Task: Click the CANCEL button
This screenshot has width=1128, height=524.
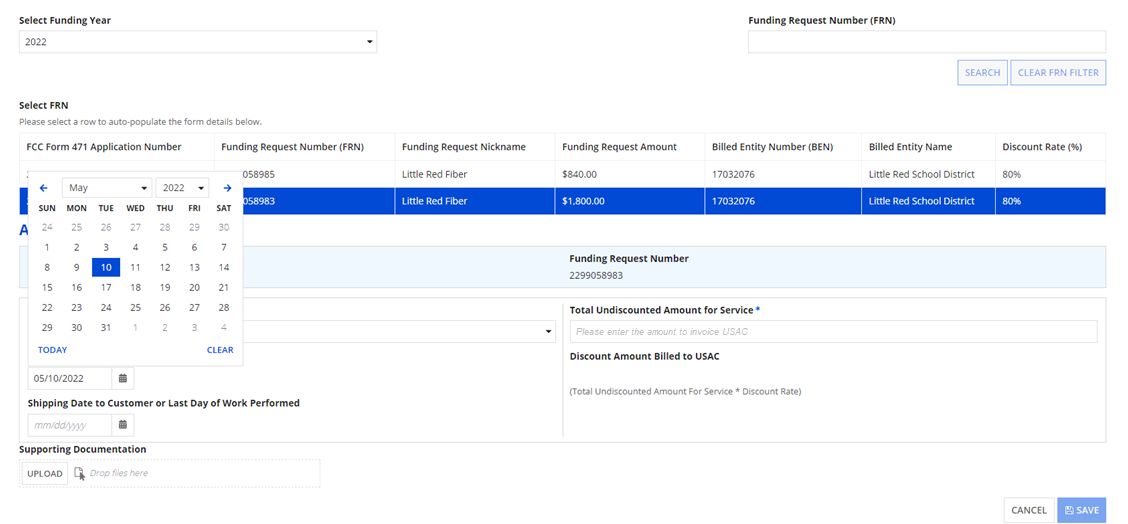Action: click(x=1028, y=510)
